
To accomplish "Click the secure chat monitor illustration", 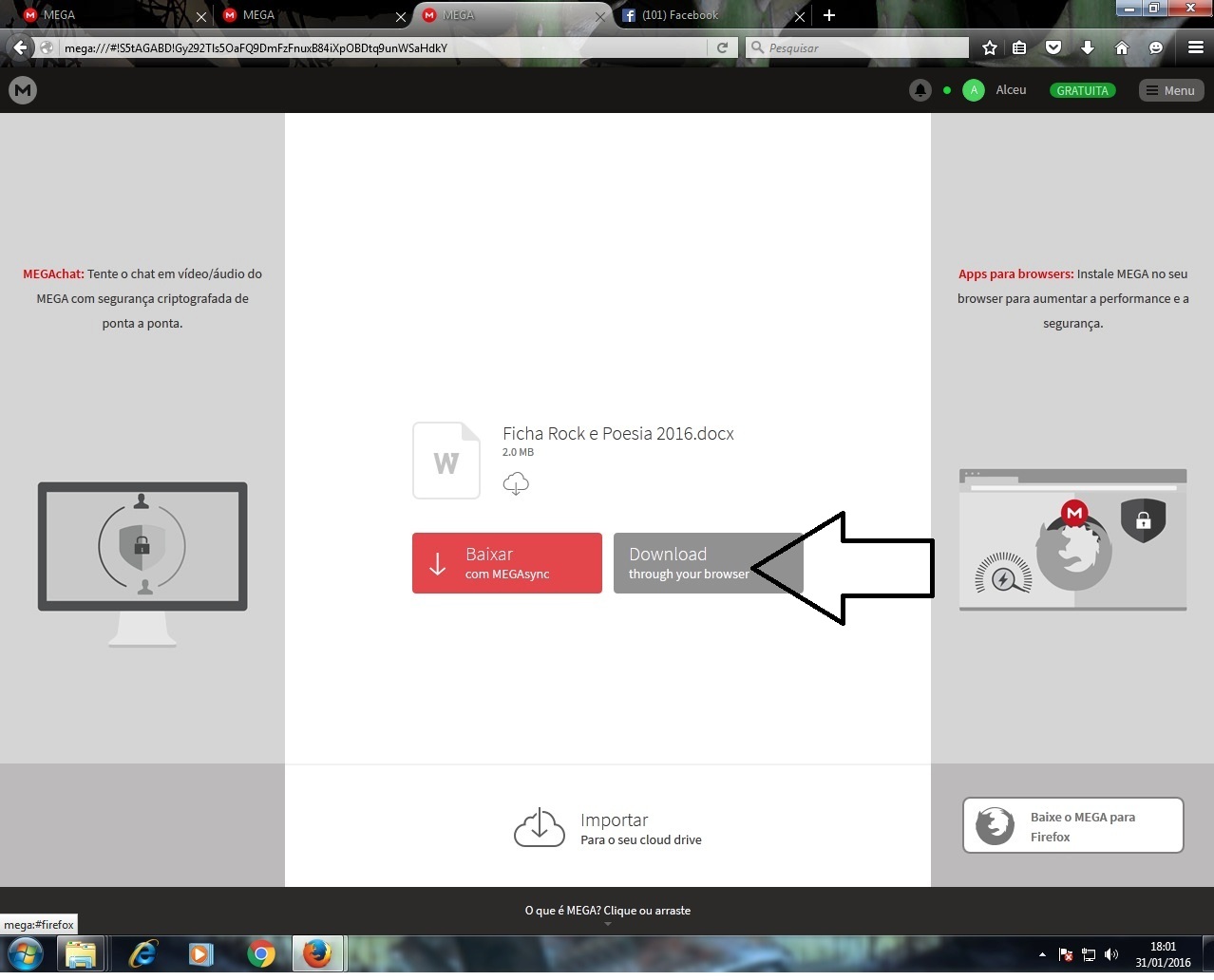I will pyautogui.click(x=142, y=564).
